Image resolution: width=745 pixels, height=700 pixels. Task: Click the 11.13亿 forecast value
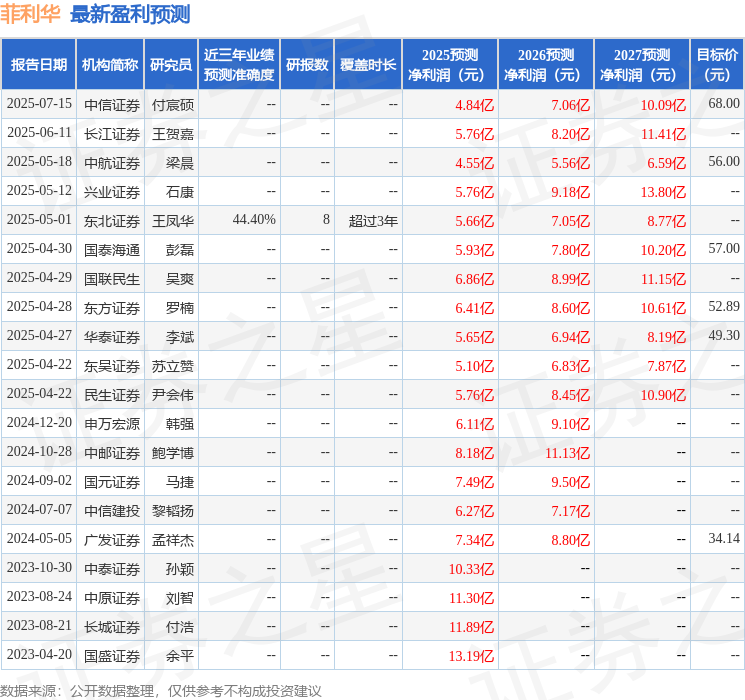point(567,453)
